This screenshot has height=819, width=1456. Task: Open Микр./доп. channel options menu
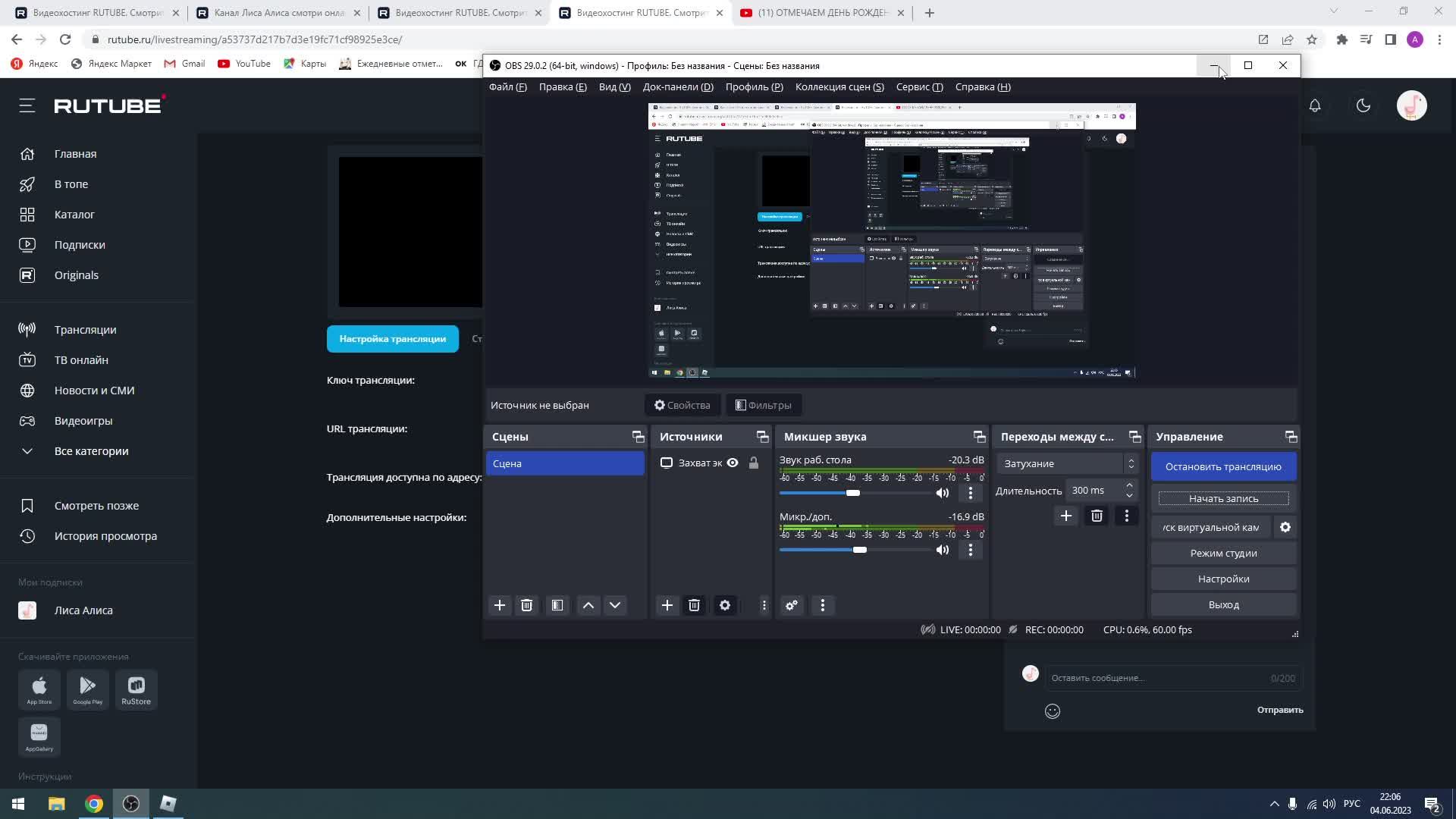click(x=970, y=550)
